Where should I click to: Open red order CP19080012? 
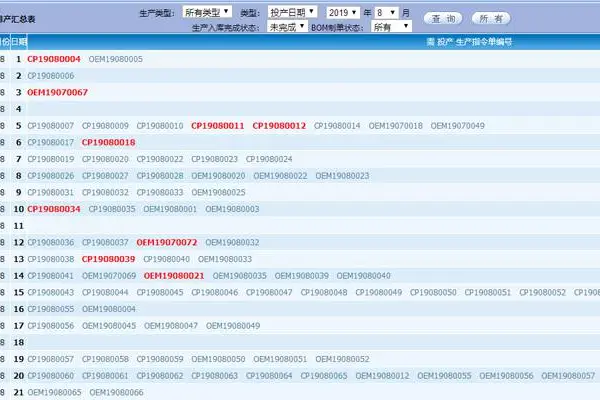[279, 126]
